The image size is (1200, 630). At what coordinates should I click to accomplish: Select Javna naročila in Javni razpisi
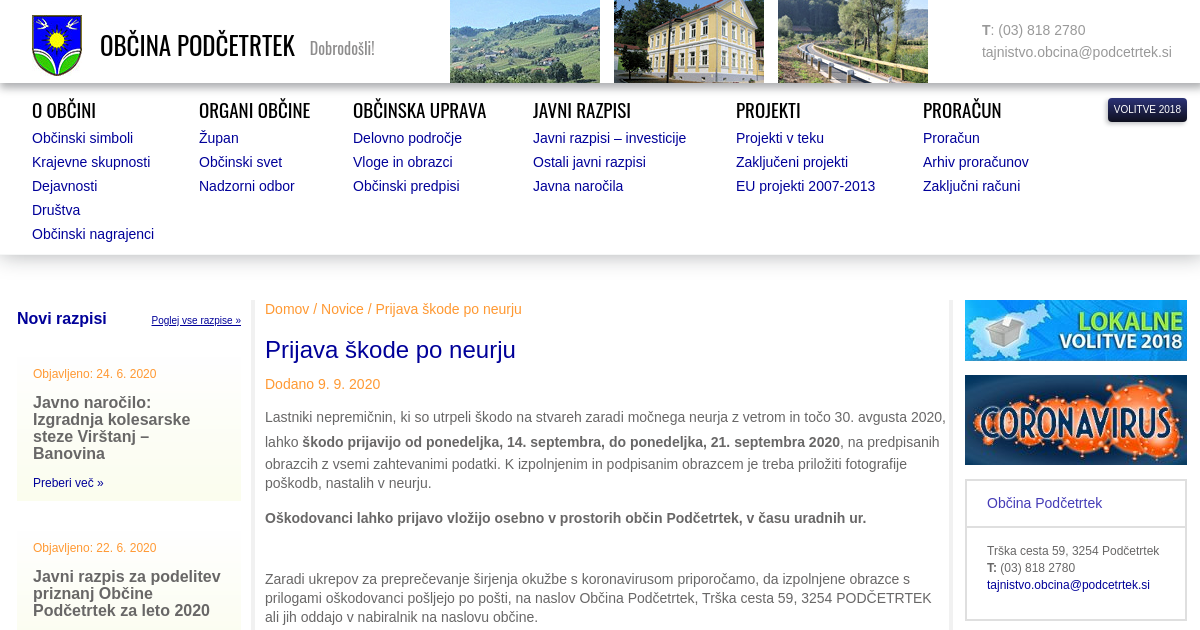pyautogui.click(x=577, y=186)
